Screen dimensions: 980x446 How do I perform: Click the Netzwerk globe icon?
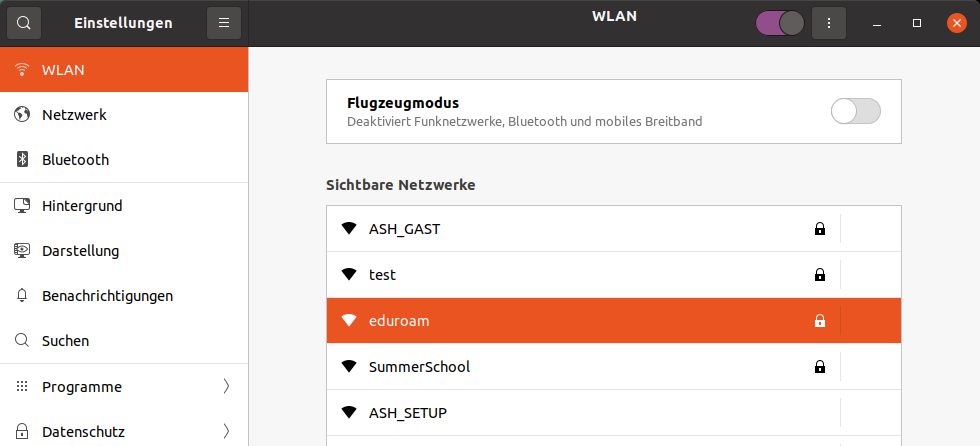22,115
